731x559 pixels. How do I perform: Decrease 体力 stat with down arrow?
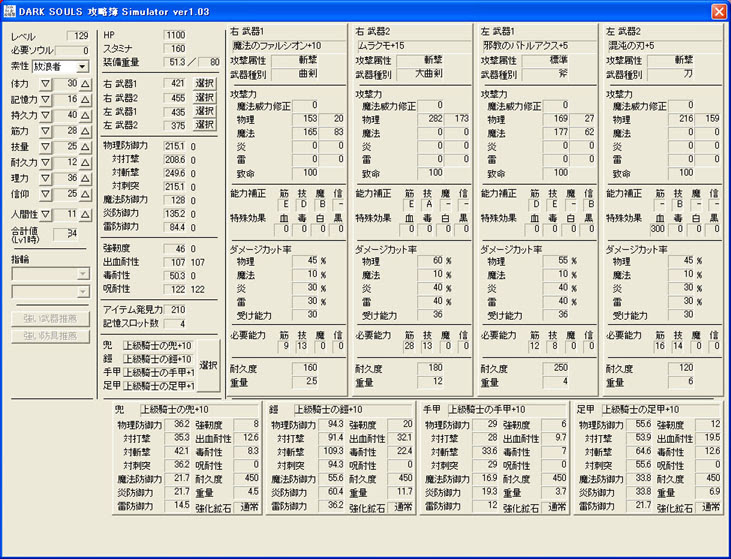[45, 84]
